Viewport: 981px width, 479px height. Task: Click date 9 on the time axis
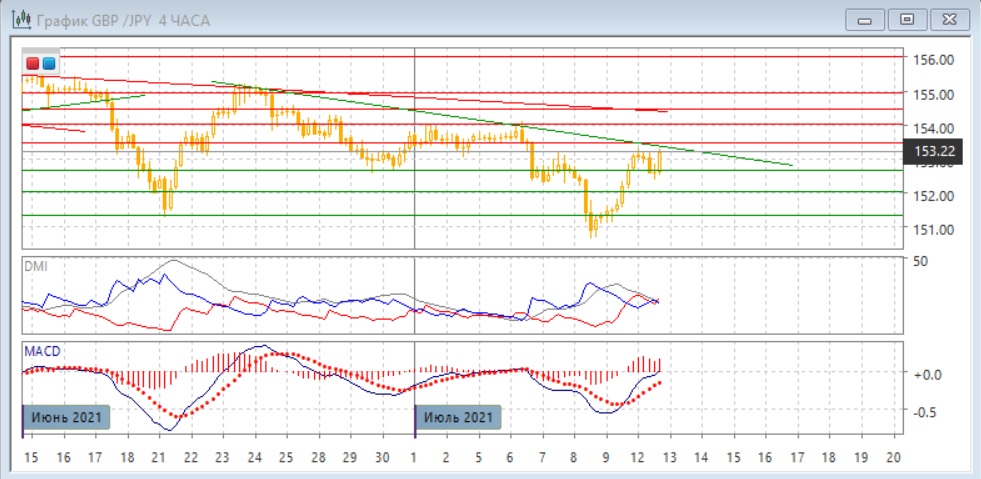(x=606, y=456)
